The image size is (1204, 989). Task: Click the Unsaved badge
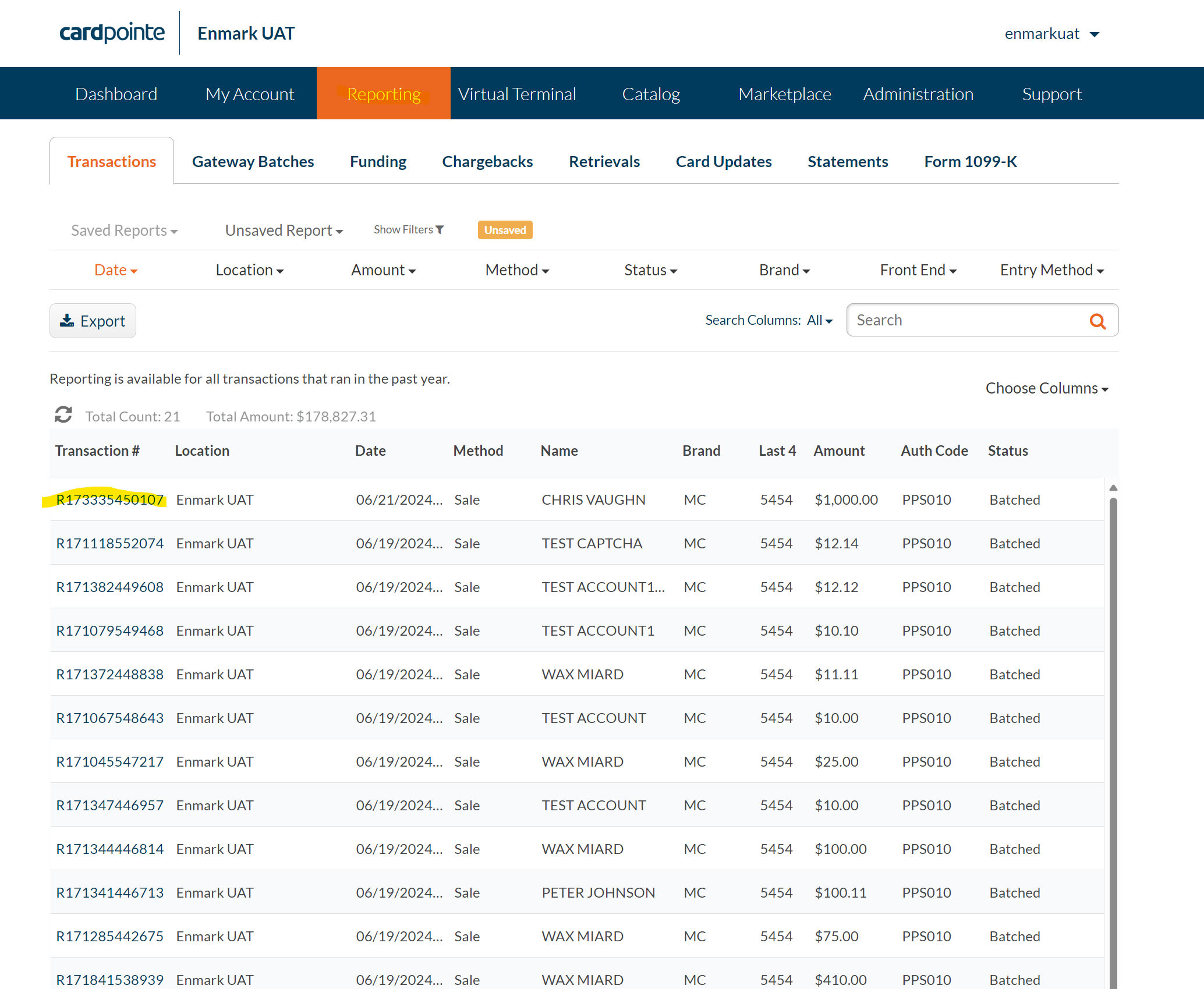coord(505,230)
